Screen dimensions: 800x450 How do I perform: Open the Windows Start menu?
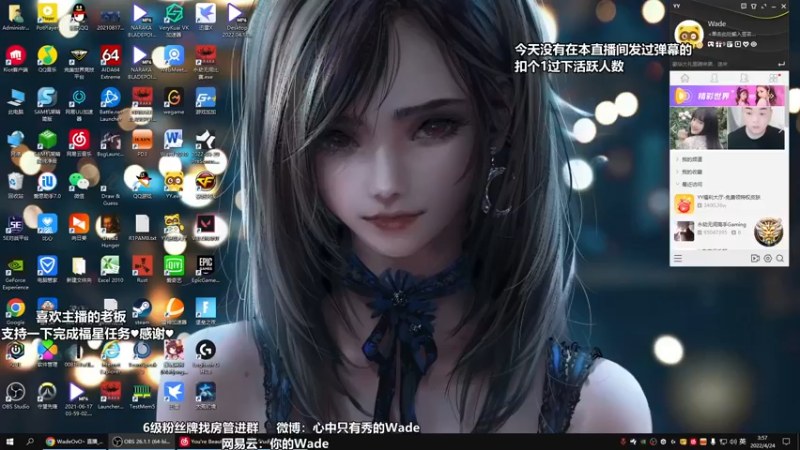9,441
